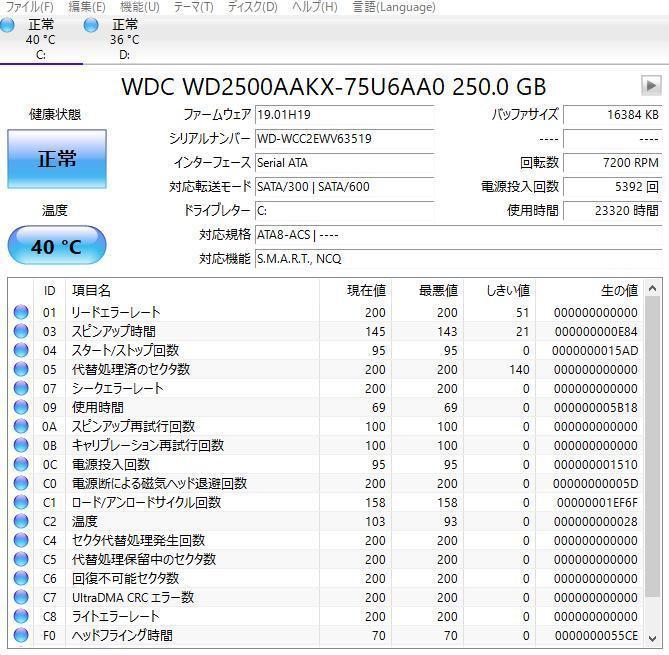Open the ファイル(F) menu
Image resolution: width=669 pixels, height=655 pixels.
pyautogui.click(x=29, y=7)
